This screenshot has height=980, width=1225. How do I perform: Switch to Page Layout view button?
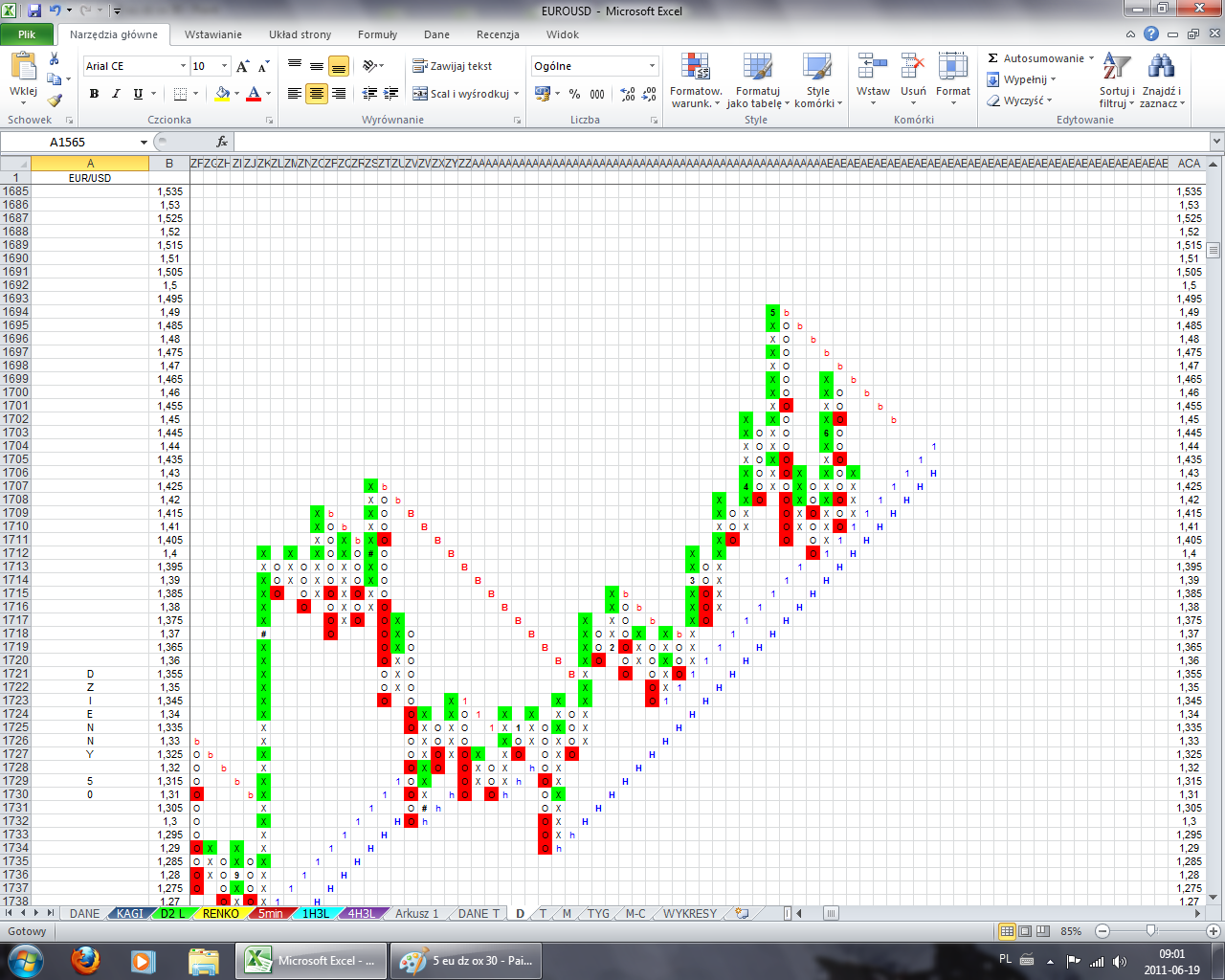[x=1024, y=931]
